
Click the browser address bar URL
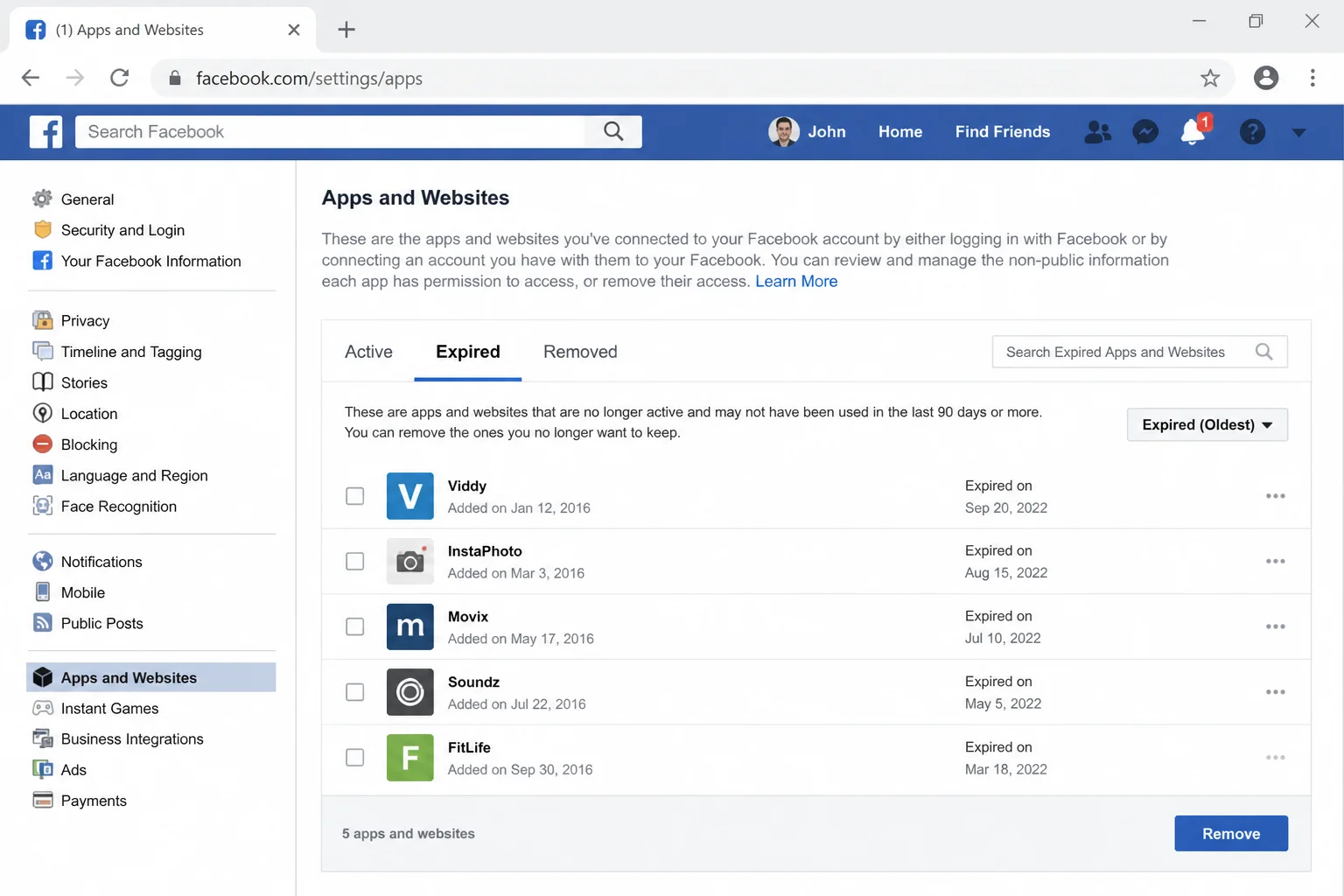pyautogui.click(x=309, y=79)
